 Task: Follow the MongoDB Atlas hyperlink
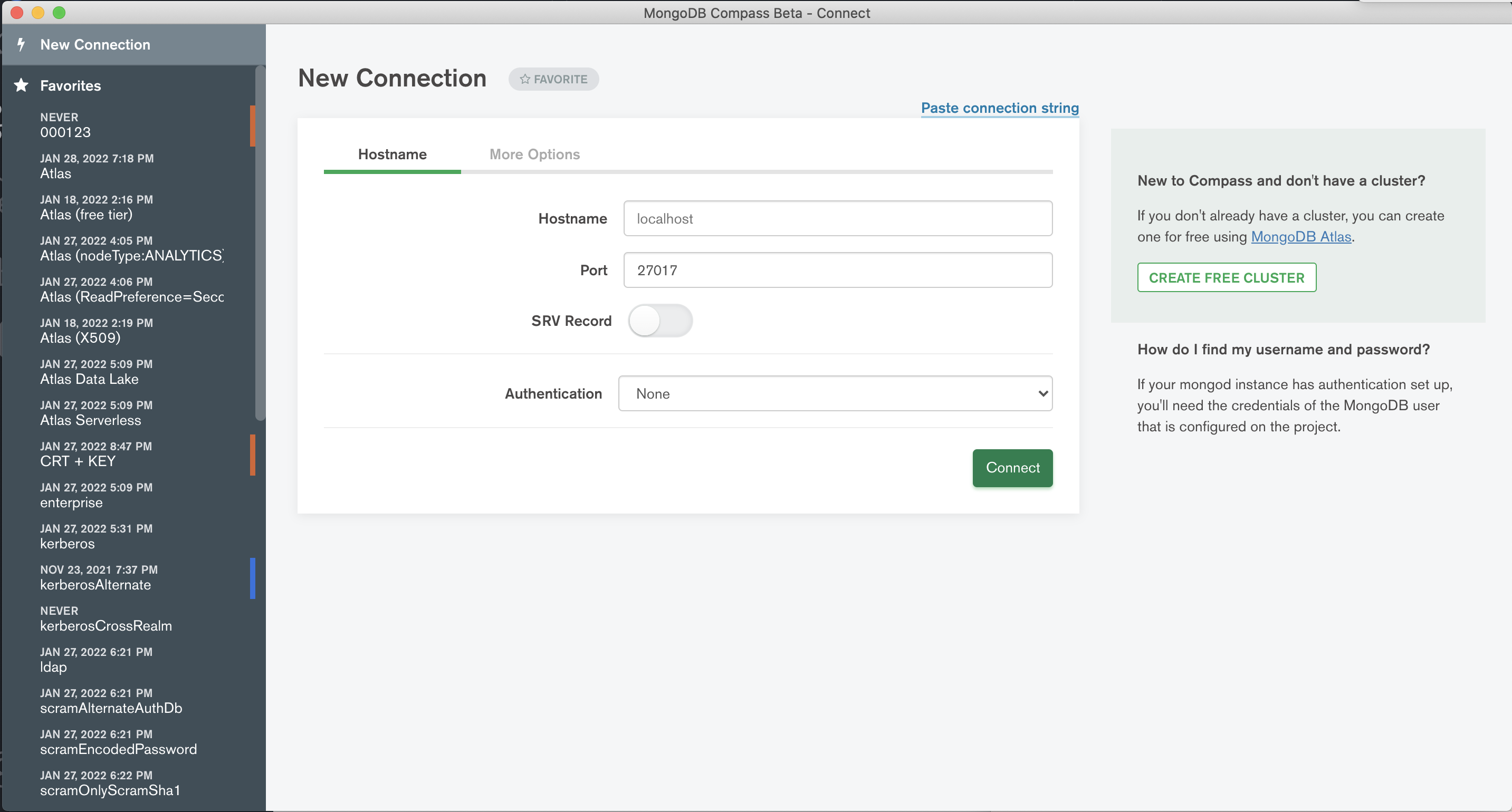tap(1300, 236)
